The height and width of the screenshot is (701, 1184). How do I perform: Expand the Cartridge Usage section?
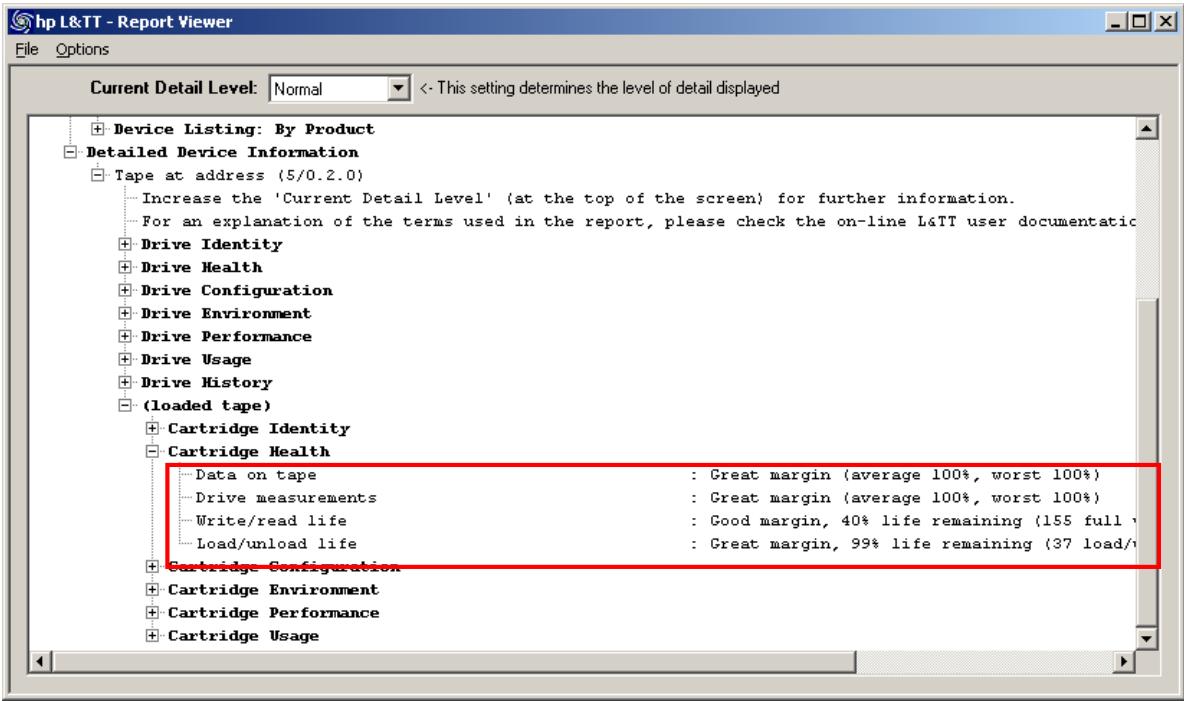coord(152,635)
